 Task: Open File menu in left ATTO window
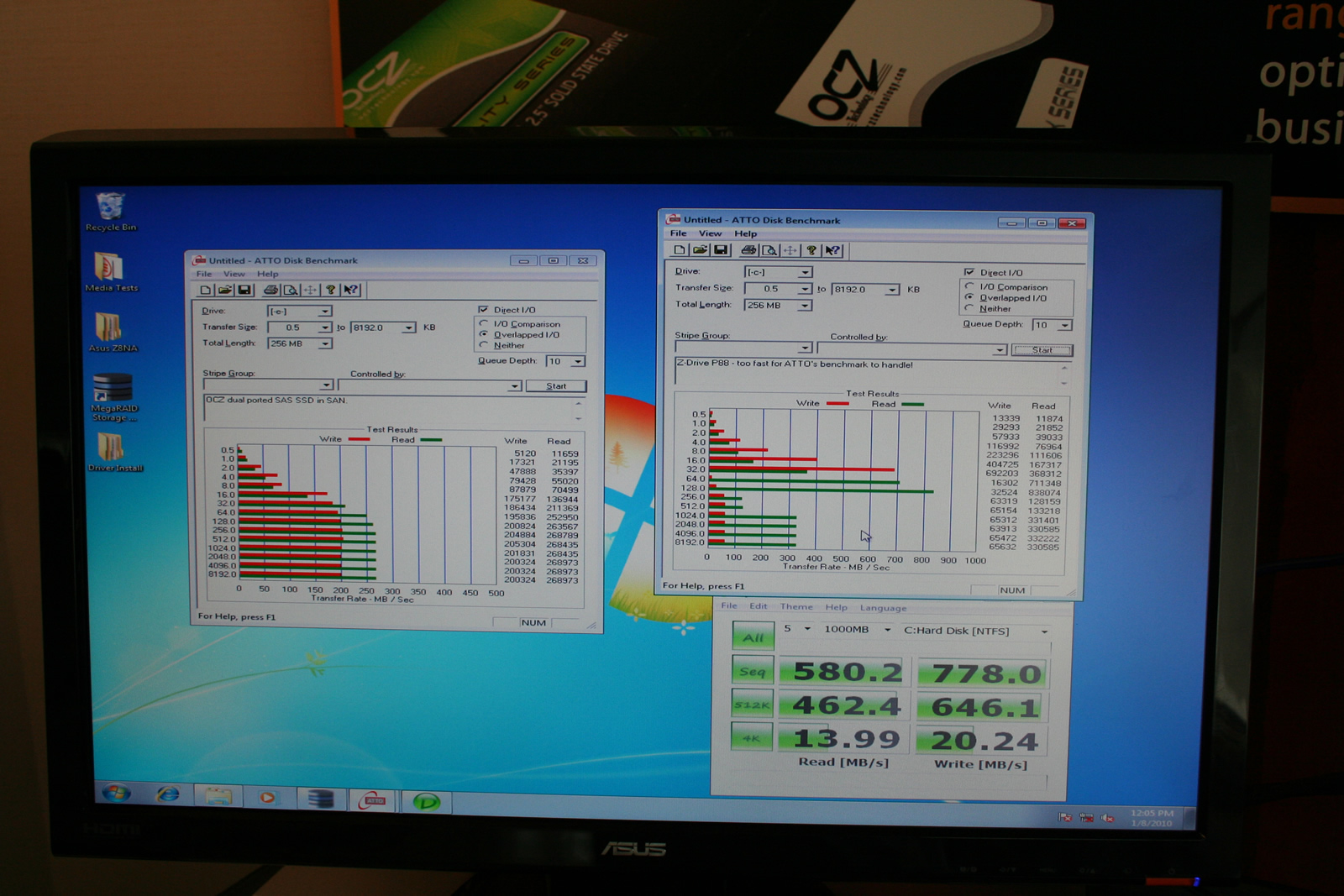(203, 274)
